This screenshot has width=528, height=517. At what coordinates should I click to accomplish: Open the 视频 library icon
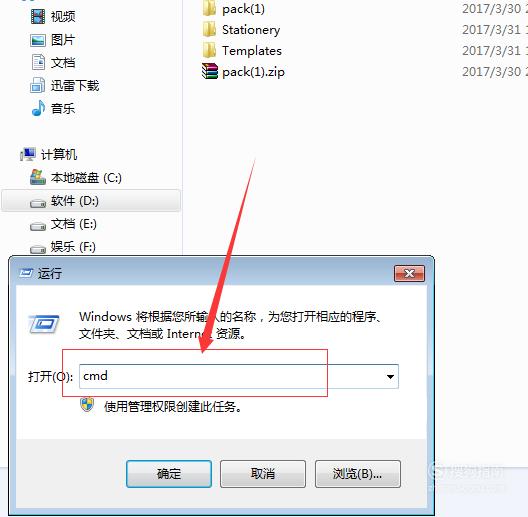coord(38,17)
